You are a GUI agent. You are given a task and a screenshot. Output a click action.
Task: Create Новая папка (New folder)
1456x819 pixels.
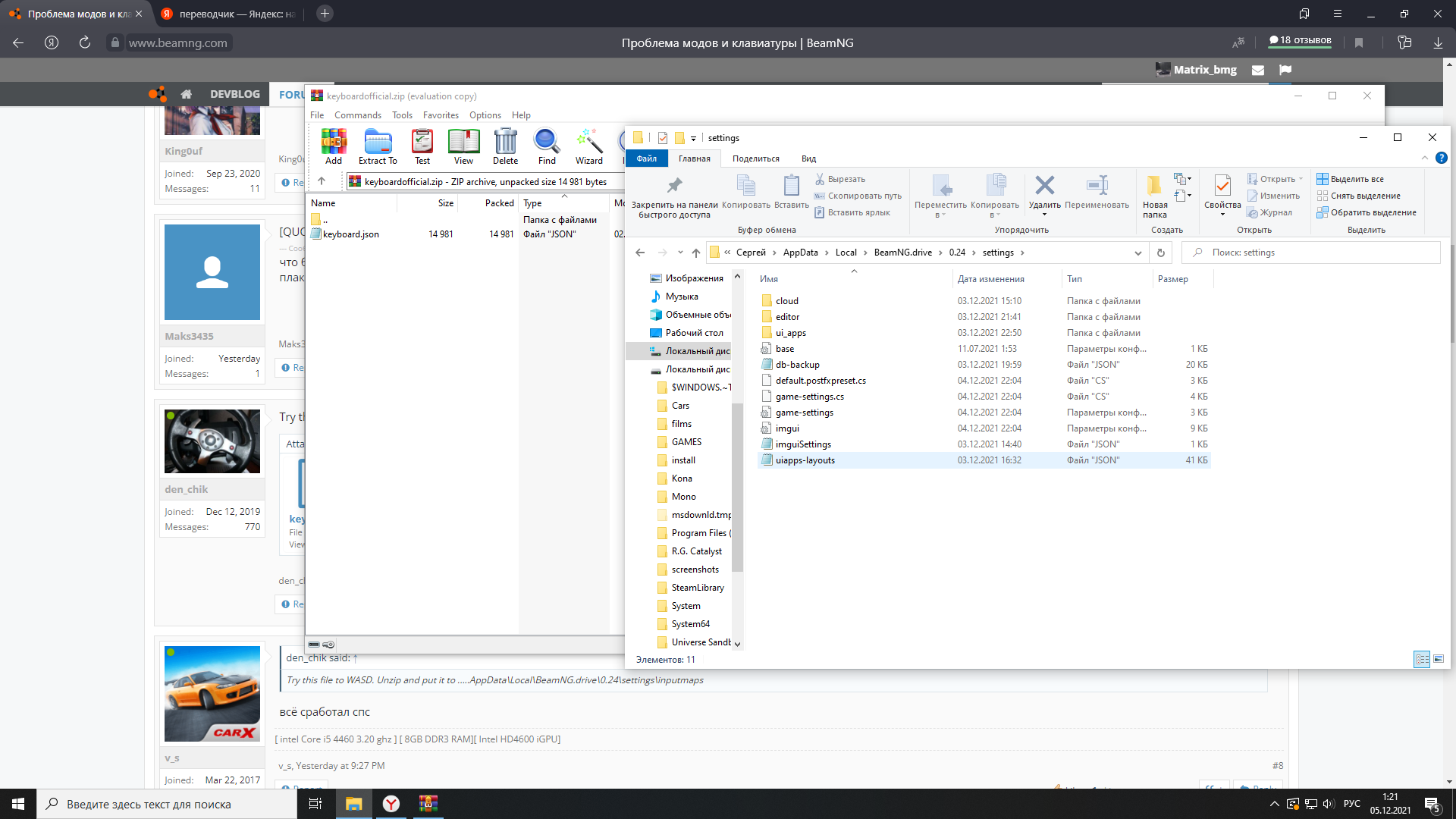click(x=1155, y=197)
